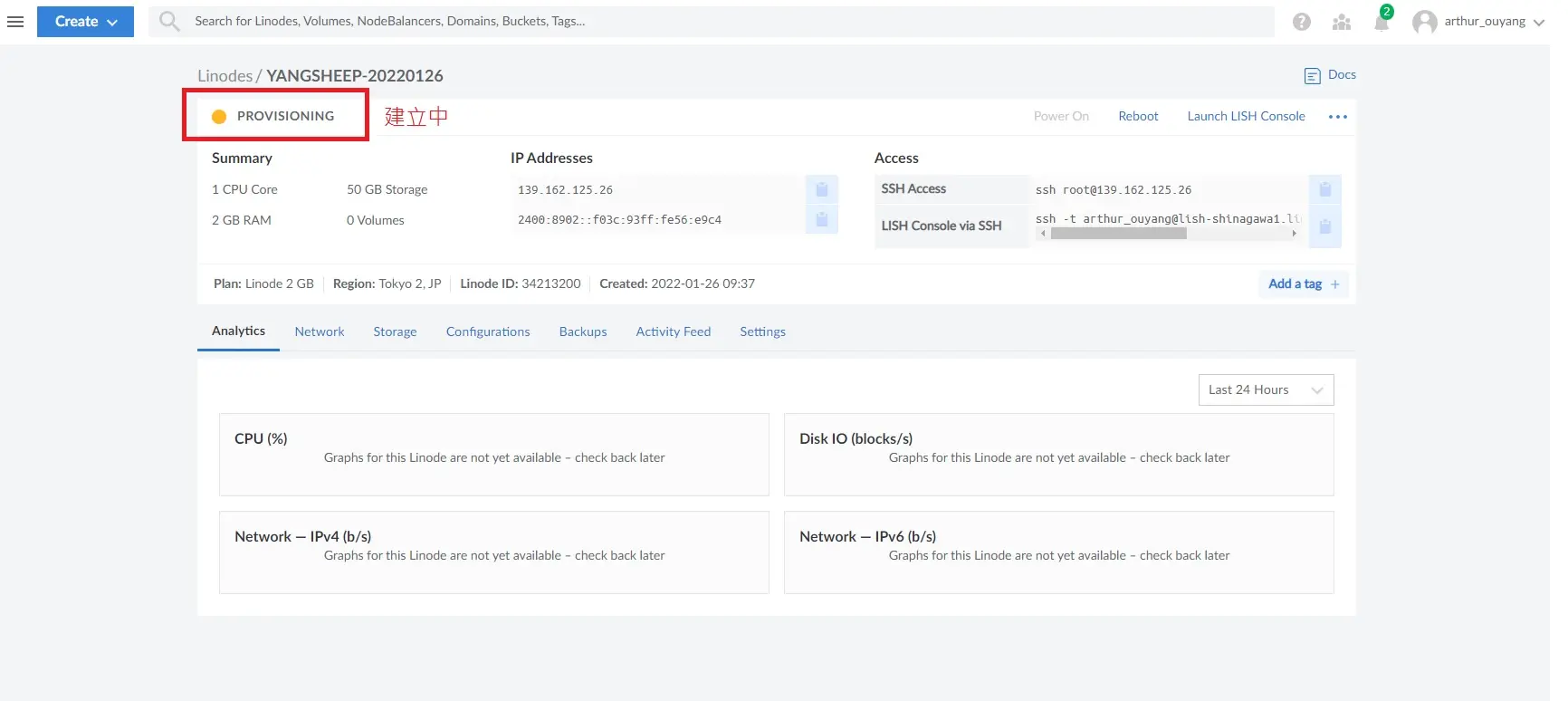1568x701 pixels.
Task: Click the 0 Volumes text
Action: pos(376,221)
